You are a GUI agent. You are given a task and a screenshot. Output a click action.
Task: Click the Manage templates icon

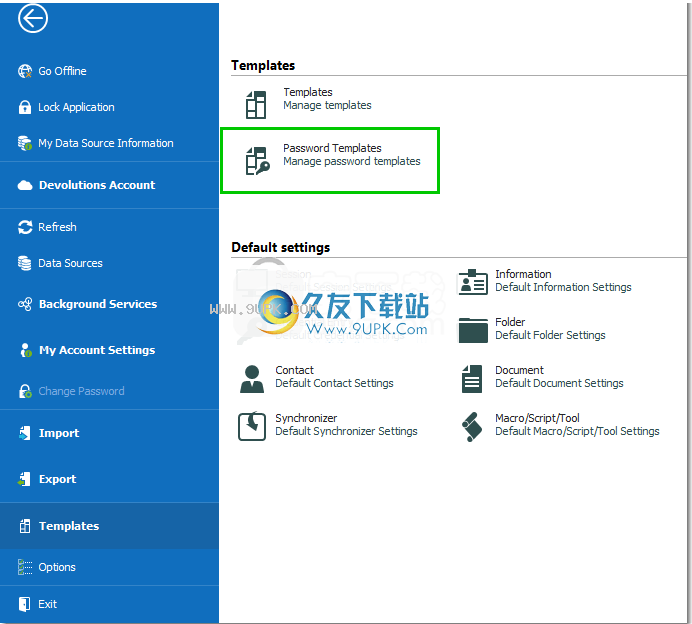256,105
